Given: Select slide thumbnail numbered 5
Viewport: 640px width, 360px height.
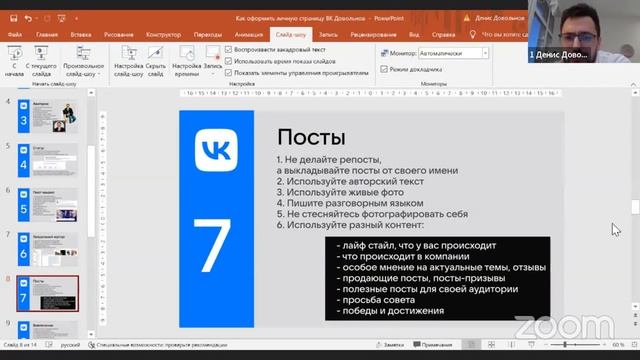Looking at the screenshot, I should pyautogui.click(x=48, y=204).
